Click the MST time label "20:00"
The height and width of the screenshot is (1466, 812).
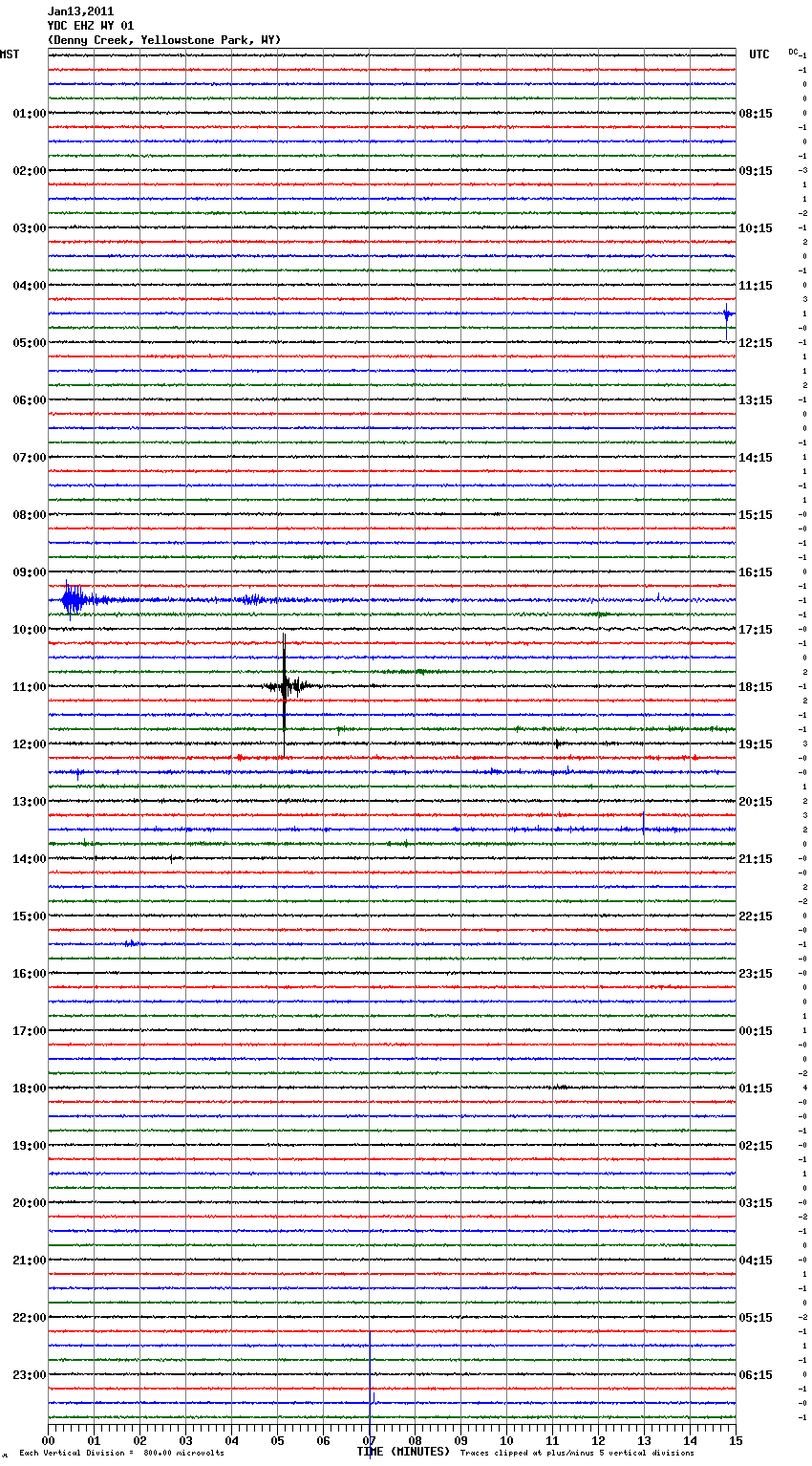(29, 1203)
